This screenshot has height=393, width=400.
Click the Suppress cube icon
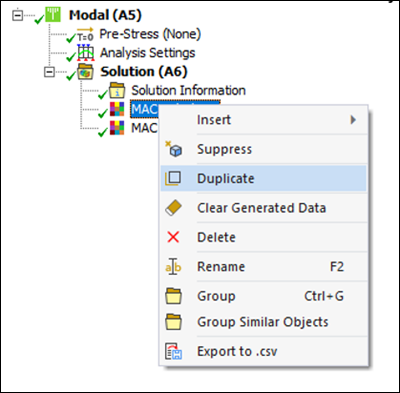tap(174, 149)
